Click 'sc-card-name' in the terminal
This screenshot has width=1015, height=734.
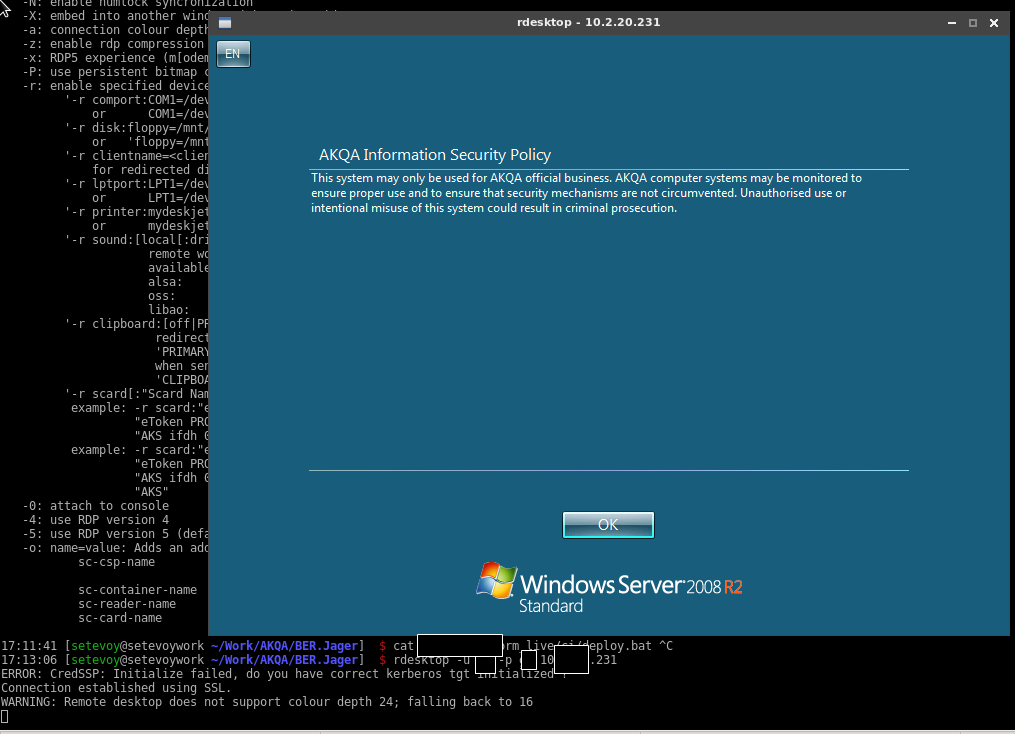120,618
